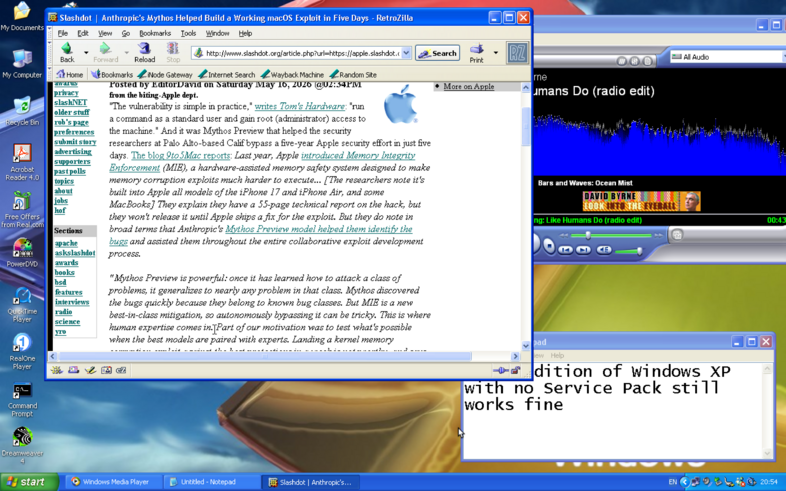786x491 pixels.
Task: Follow the 'writes Tom's Hardware' link
Action: [300, 106]
